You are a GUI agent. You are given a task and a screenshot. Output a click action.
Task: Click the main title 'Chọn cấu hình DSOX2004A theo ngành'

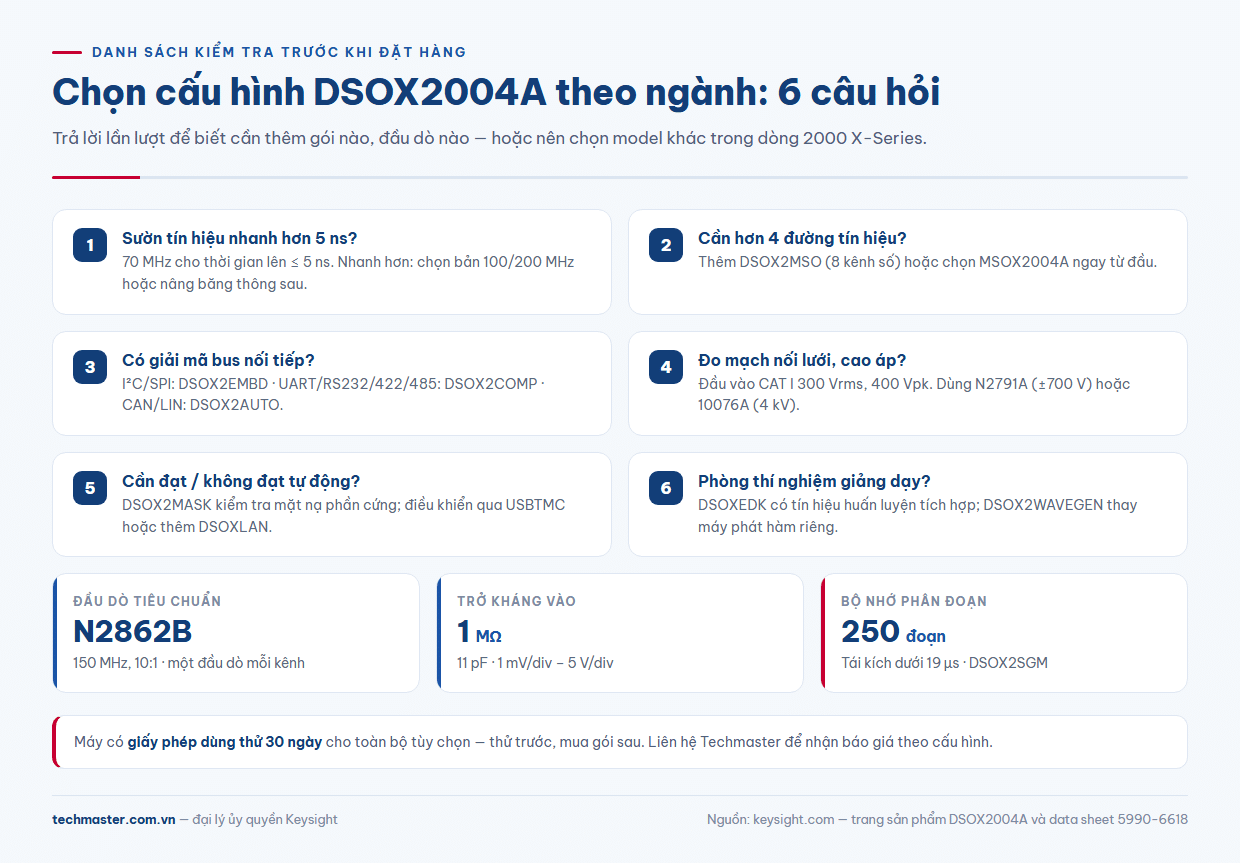tap(496, 92)
